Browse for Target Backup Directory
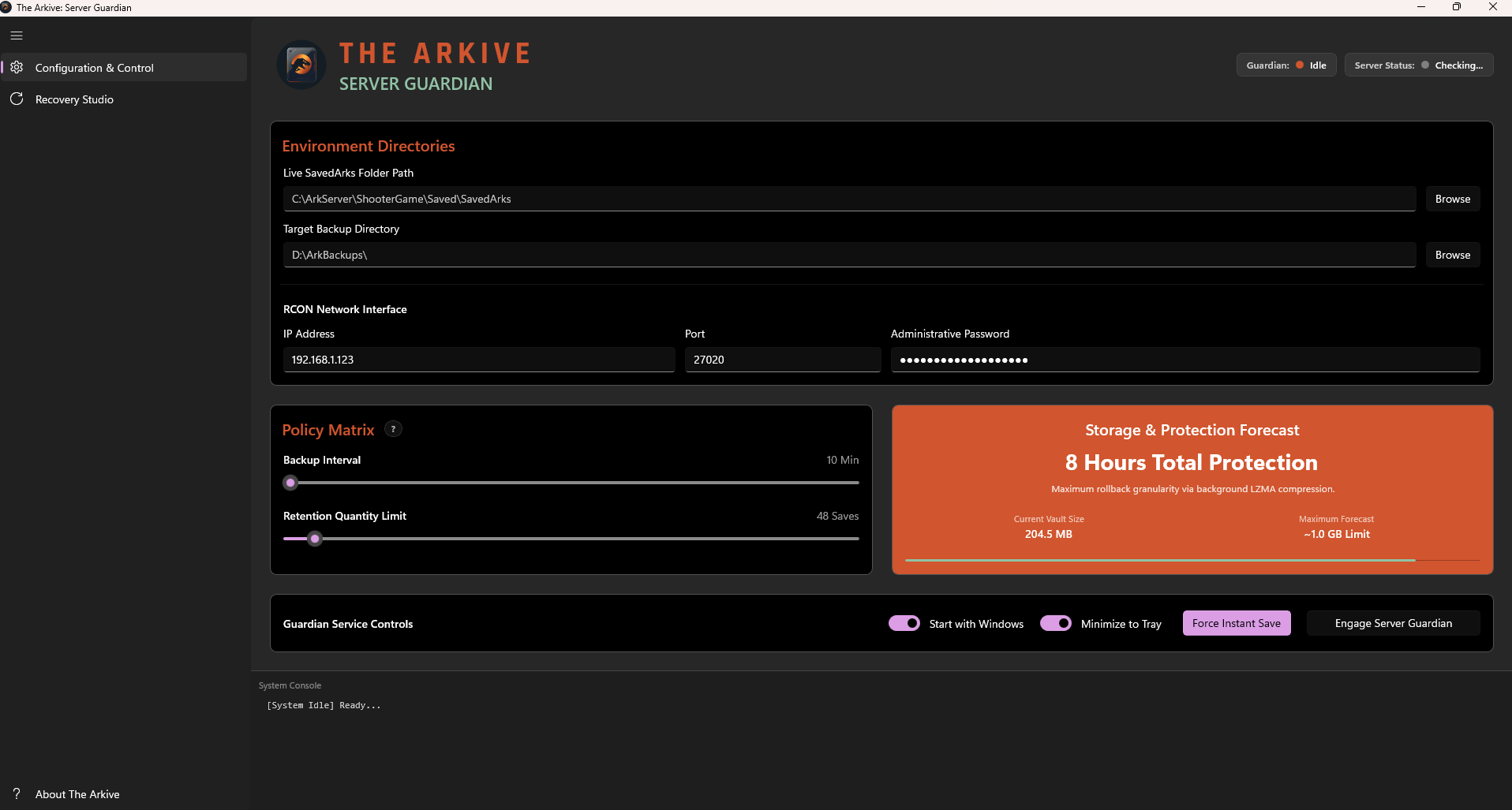 coord(1453,255)
